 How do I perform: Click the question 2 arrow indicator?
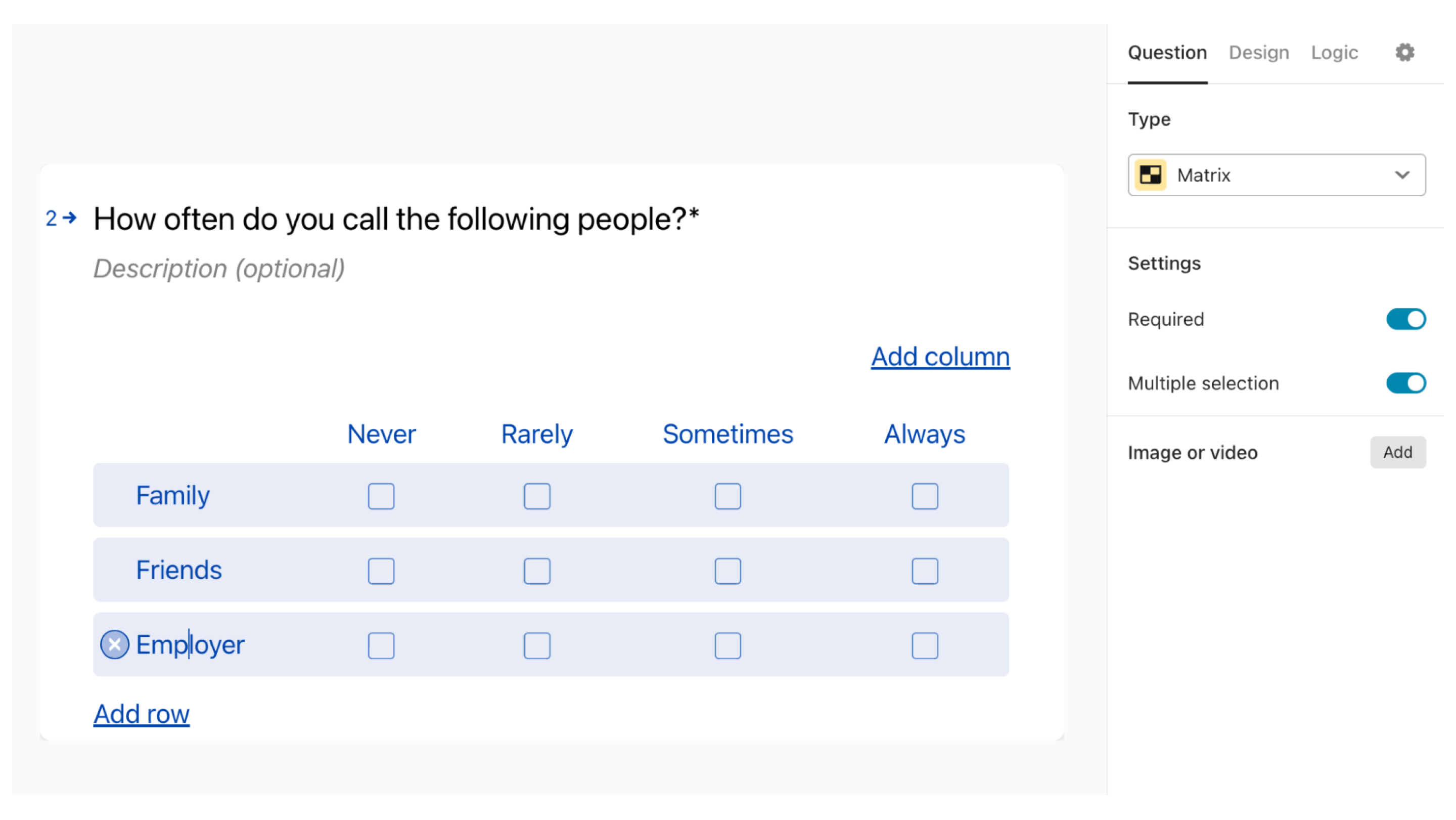click(x=61, y=219)
